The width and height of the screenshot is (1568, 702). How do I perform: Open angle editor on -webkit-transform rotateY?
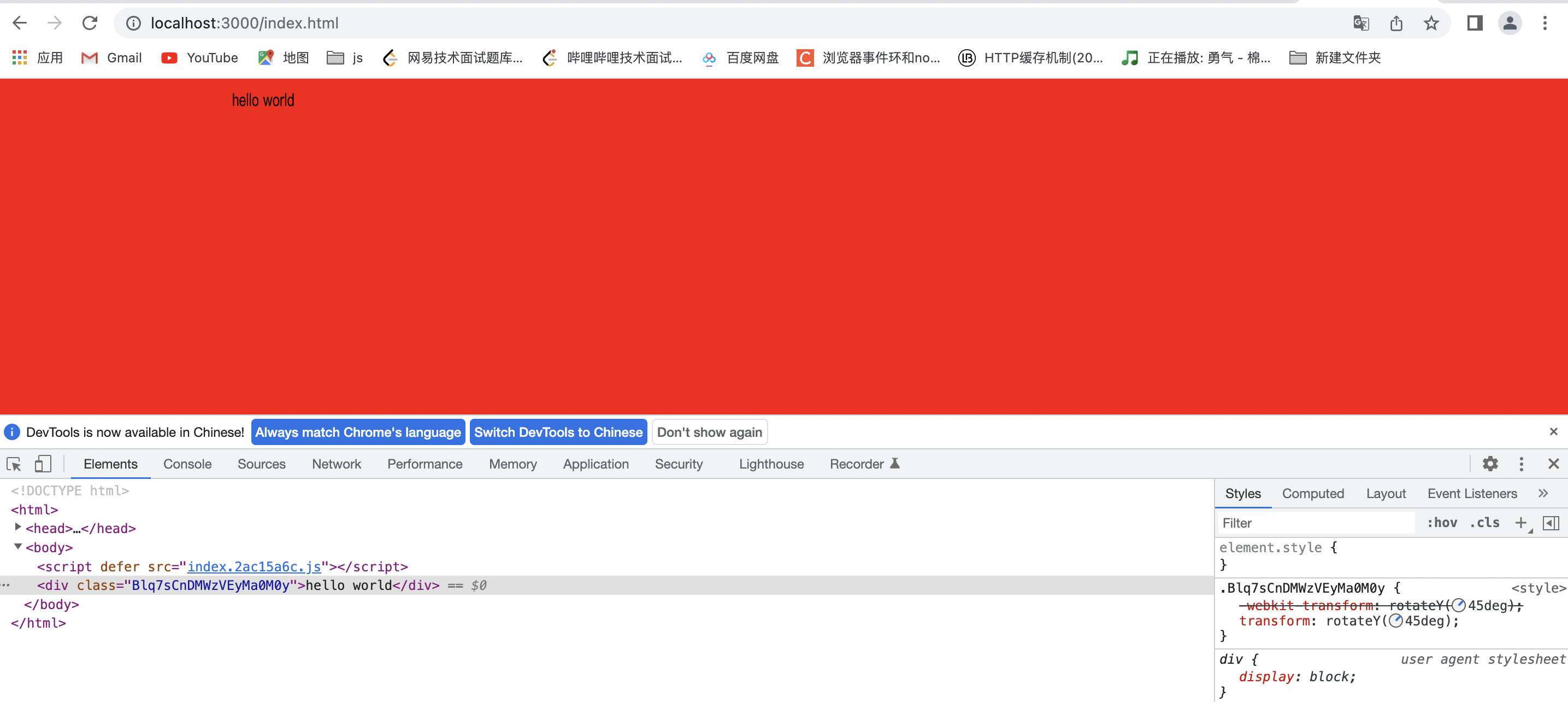click(1458, 605)
